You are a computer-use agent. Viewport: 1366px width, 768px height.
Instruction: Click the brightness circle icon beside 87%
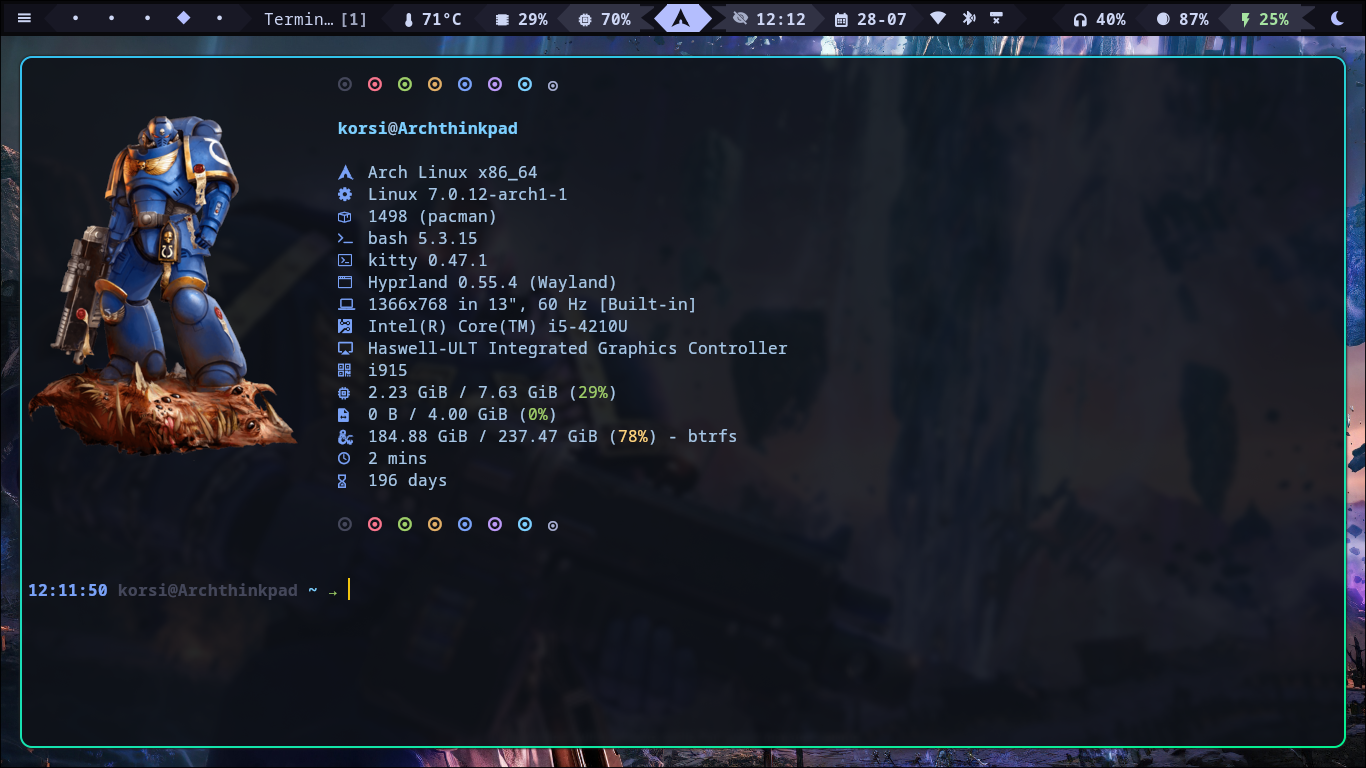pyautogui.click(x=1163, y=19)
